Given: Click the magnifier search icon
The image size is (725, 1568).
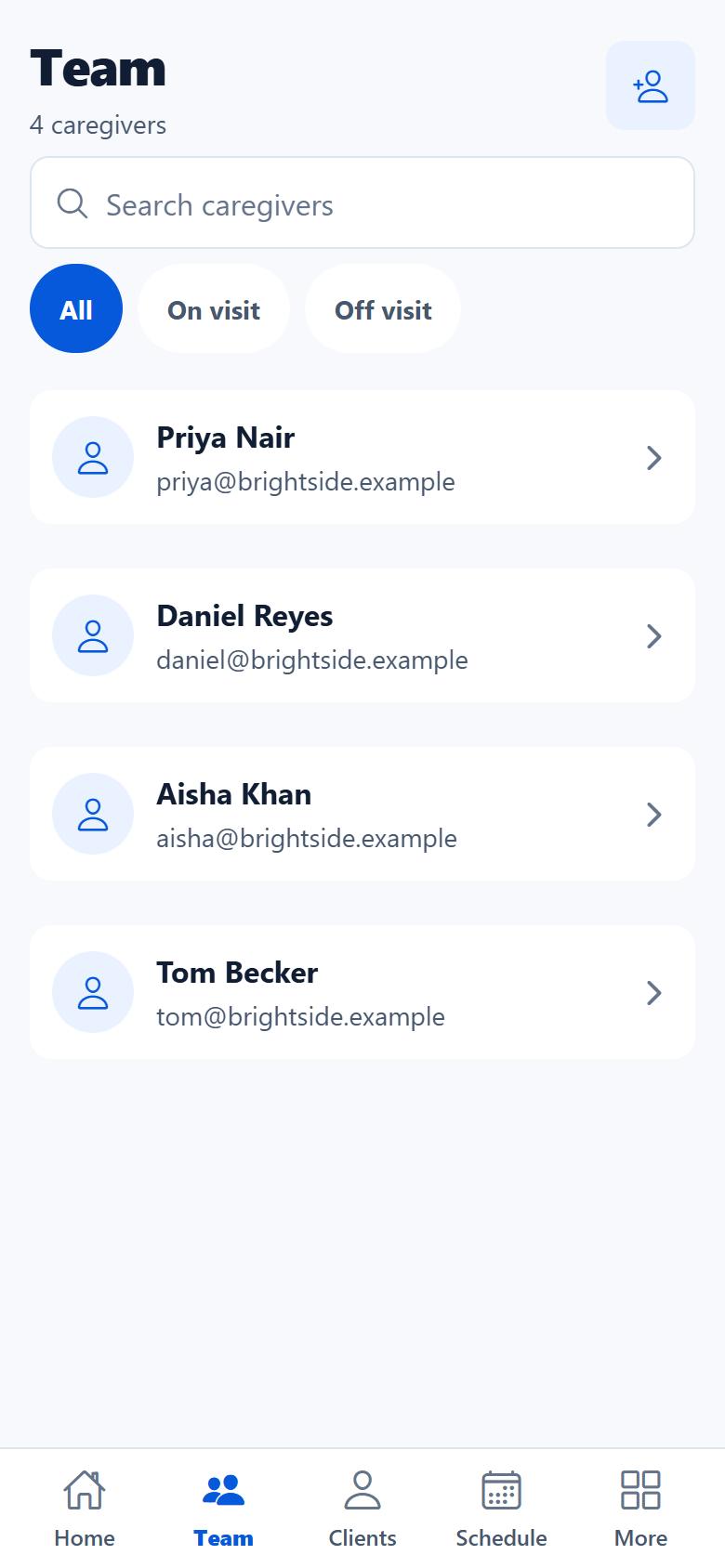Looking at the screenshot, I should click(72, 203).
